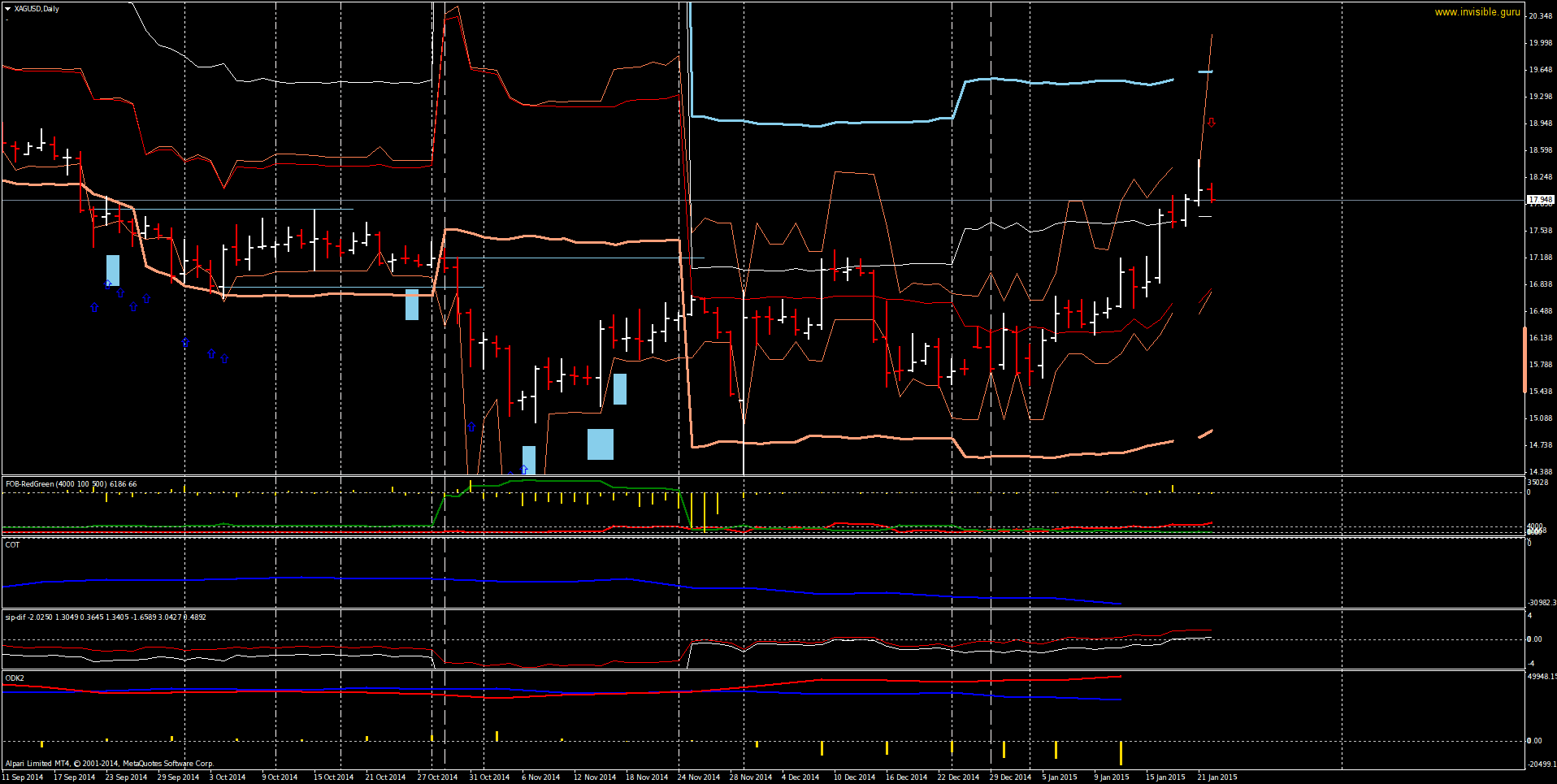This screenshot has height=784, width=1557.
Task: Click the Alpari Limited MT4 copyright text
Action: 110,764
